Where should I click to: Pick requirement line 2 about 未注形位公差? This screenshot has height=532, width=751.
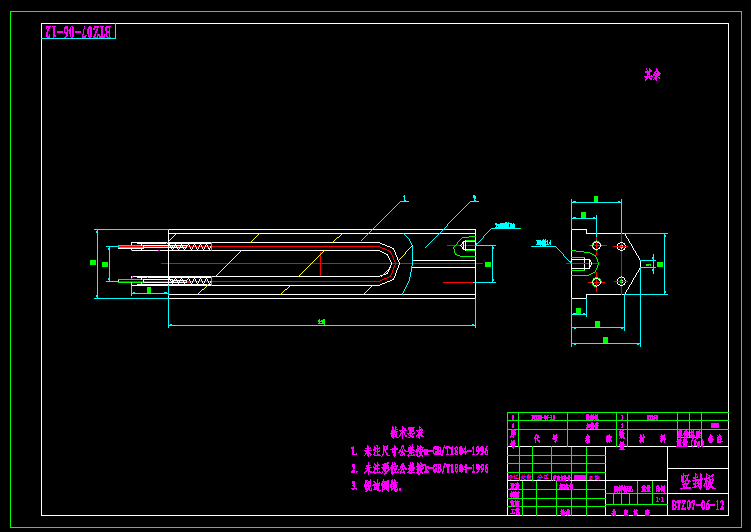420,468
